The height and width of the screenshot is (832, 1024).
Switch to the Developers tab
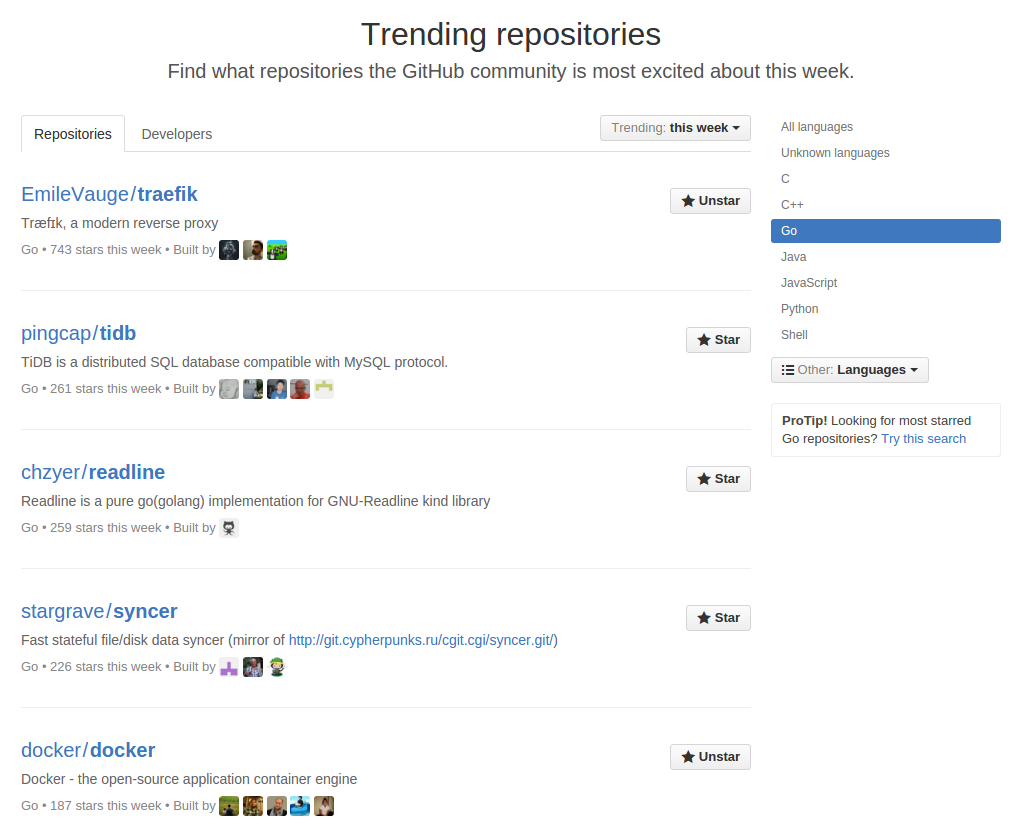176,133
